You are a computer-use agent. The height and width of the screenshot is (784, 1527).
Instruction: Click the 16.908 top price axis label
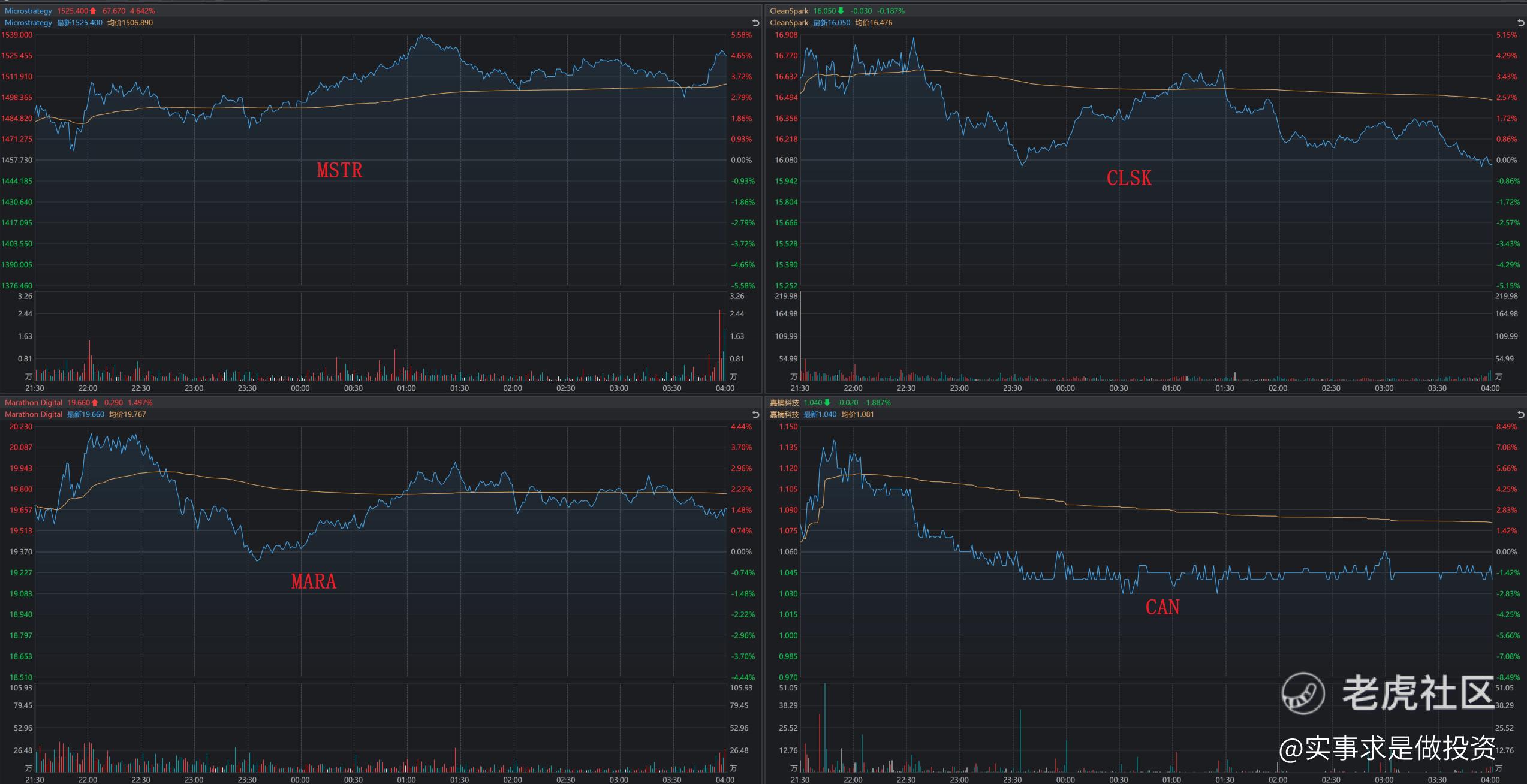click(x=786, y=35)
